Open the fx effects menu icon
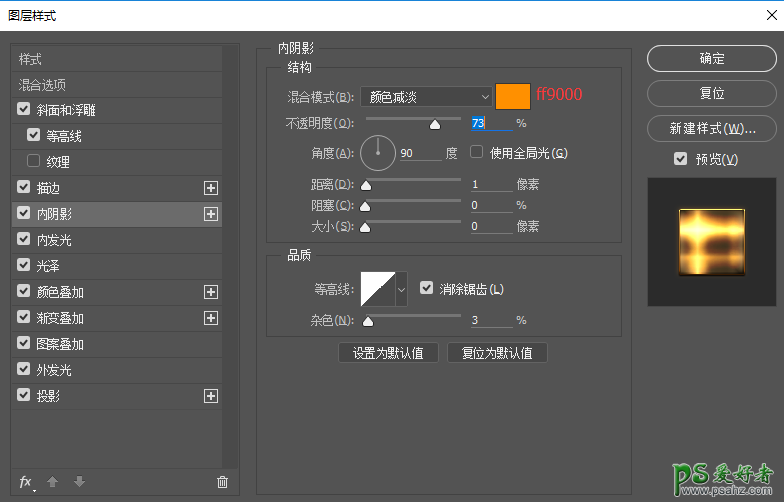 pos(27,482)
